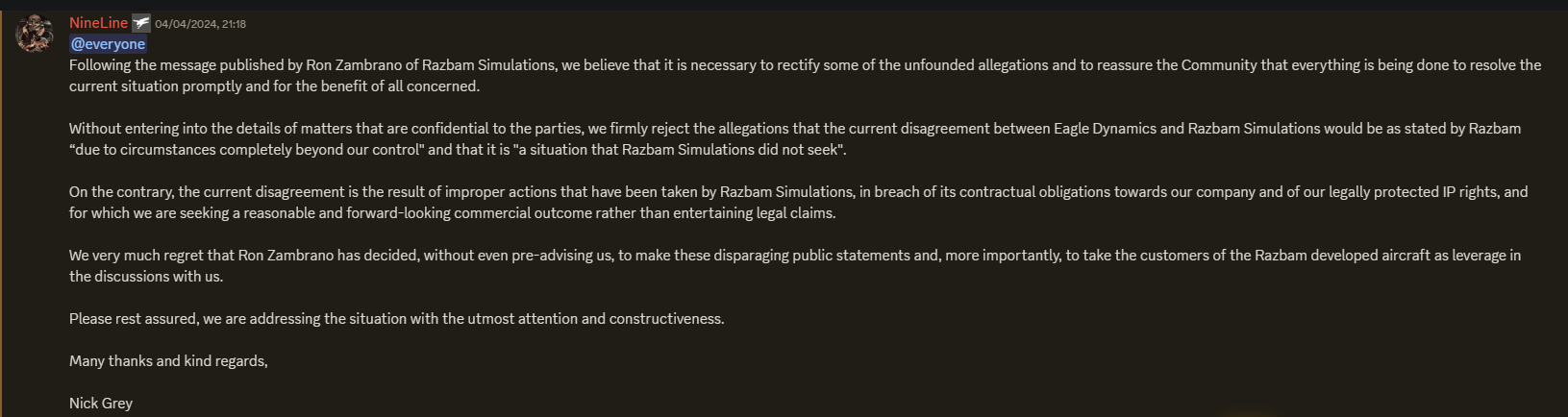The width and height of the screenshot is (1568, 417).
Task: Click the quoted phrase "a situation that Razbam Simulations did not seek"
Action: coord(682,150)
